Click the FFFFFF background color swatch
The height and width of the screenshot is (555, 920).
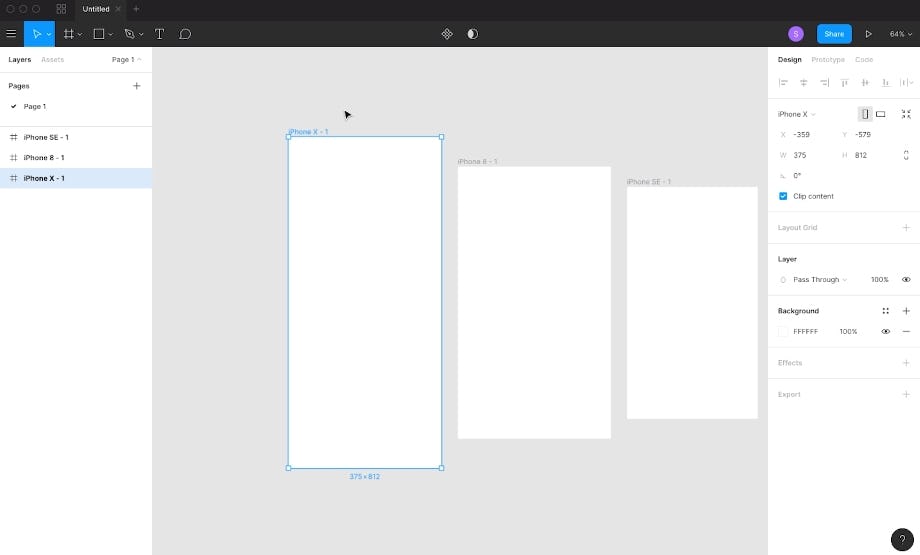click(x=783, y=331)
